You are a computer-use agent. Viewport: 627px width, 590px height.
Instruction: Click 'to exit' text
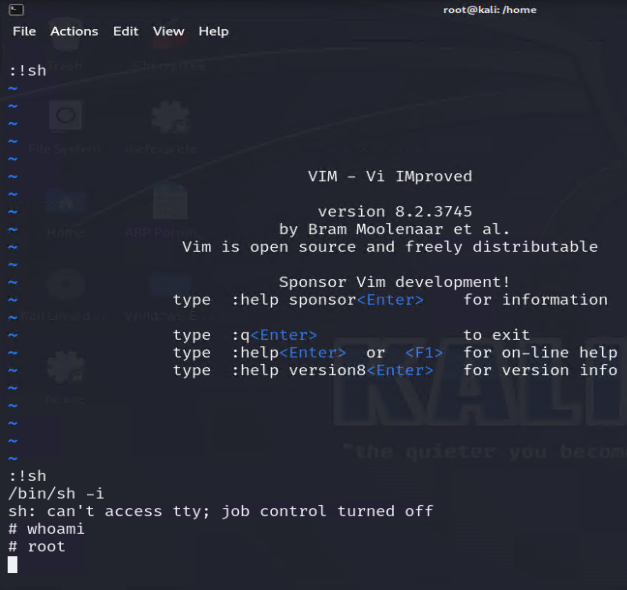497,335
